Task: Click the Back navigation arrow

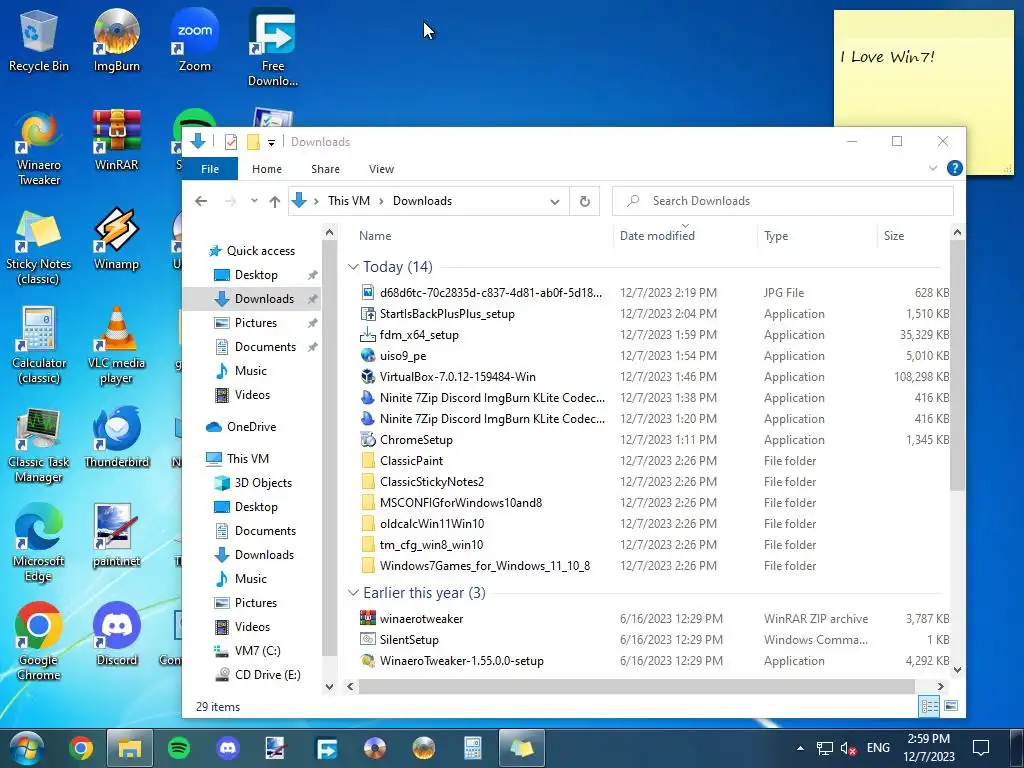Action: tap(201, 201)
